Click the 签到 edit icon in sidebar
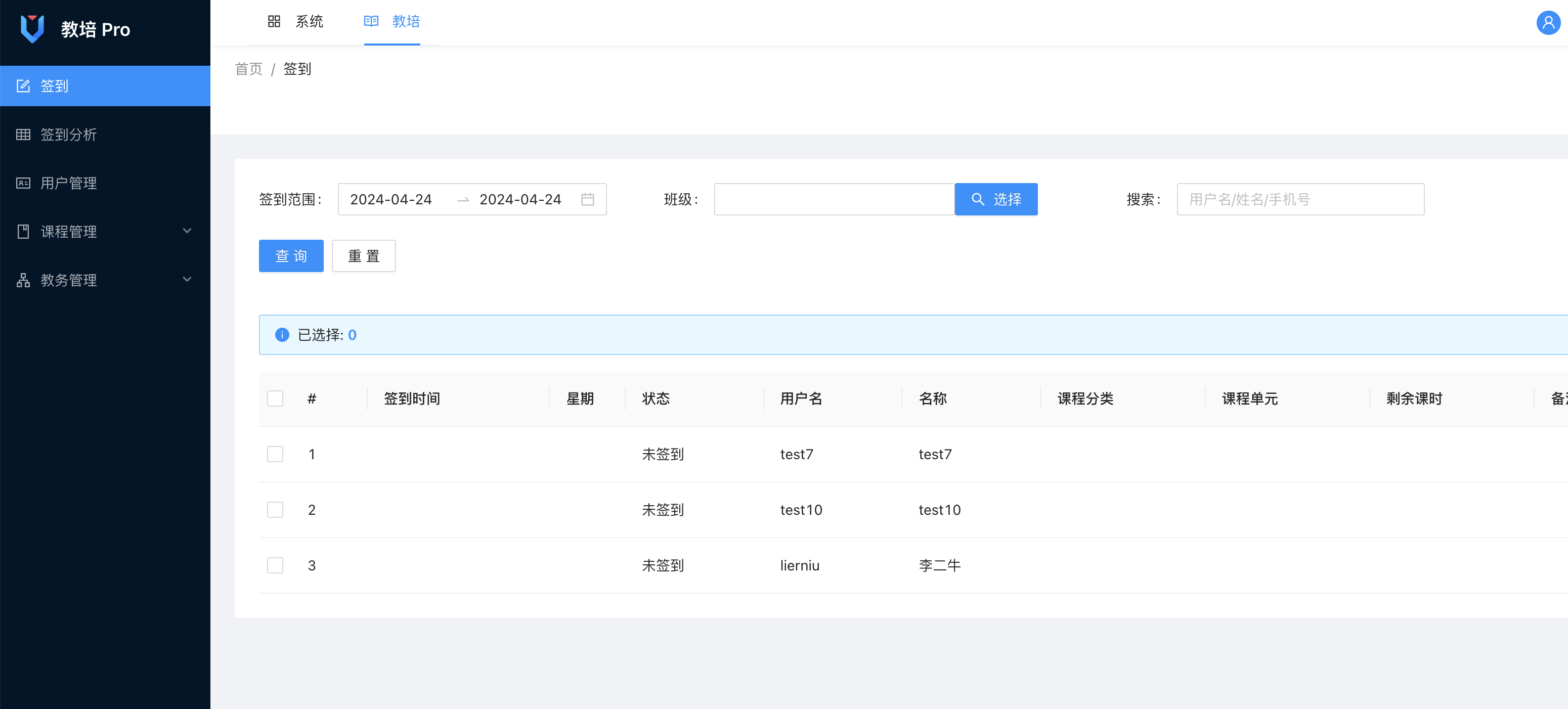Image resolution: width=1568 pixels, height=709 pixels. pyautogui.click(x=23, y=86)
